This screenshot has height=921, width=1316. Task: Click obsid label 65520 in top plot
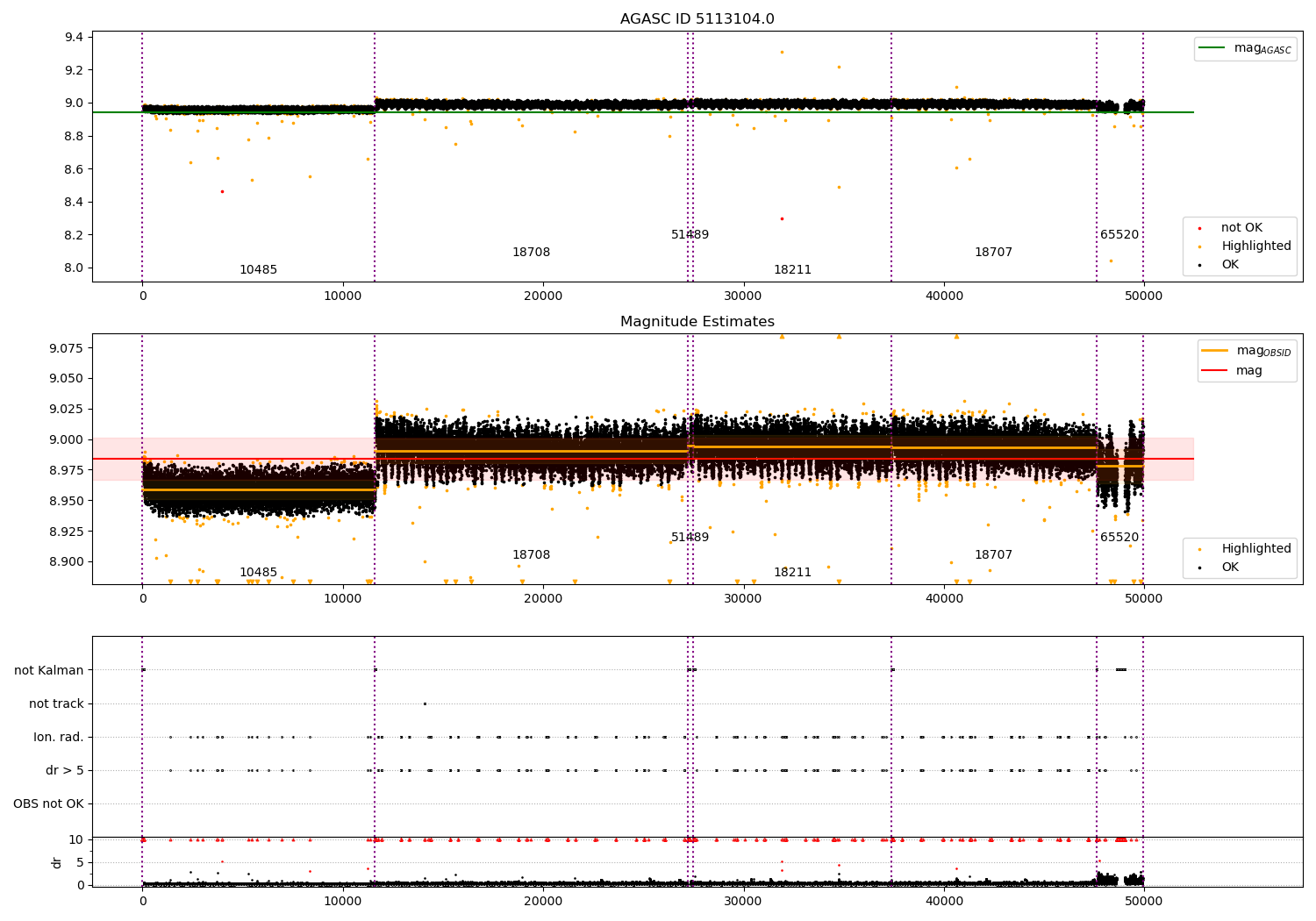click(x=1119, y=235)
